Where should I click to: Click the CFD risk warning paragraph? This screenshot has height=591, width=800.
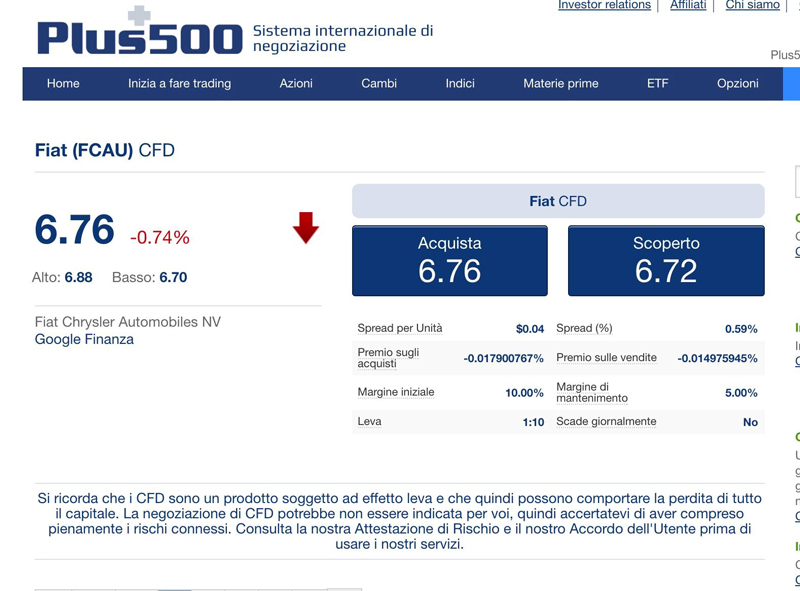399,521
